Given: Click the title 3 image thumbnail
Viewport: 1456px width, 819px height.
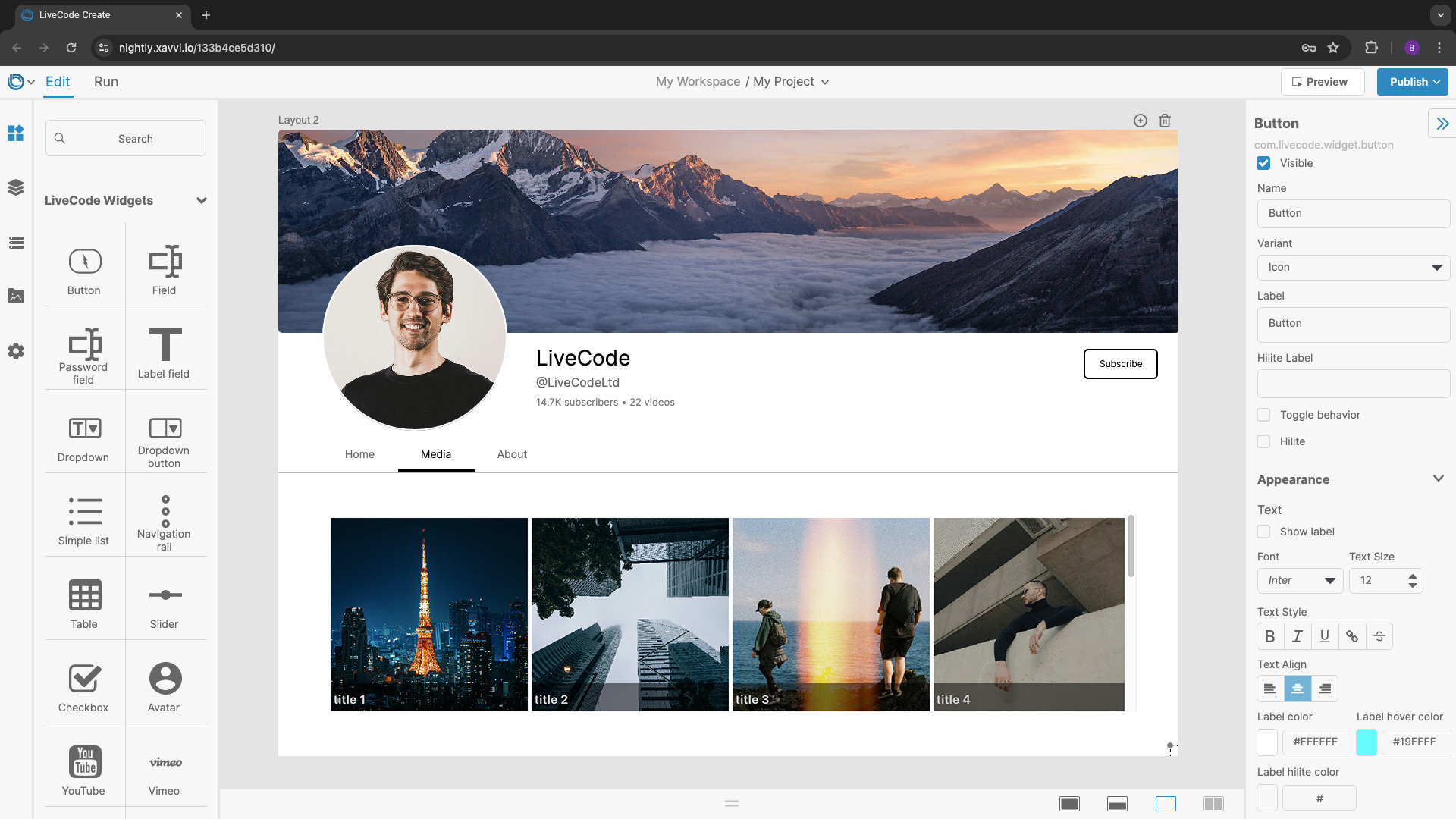Looking at the screenshot, I should pos(830,614).
